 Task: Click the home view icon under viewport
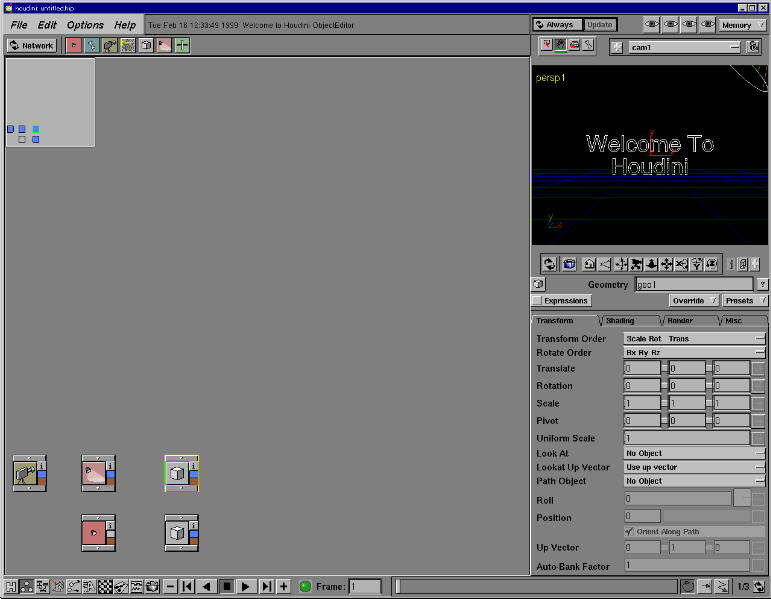(x=589, y=265)
